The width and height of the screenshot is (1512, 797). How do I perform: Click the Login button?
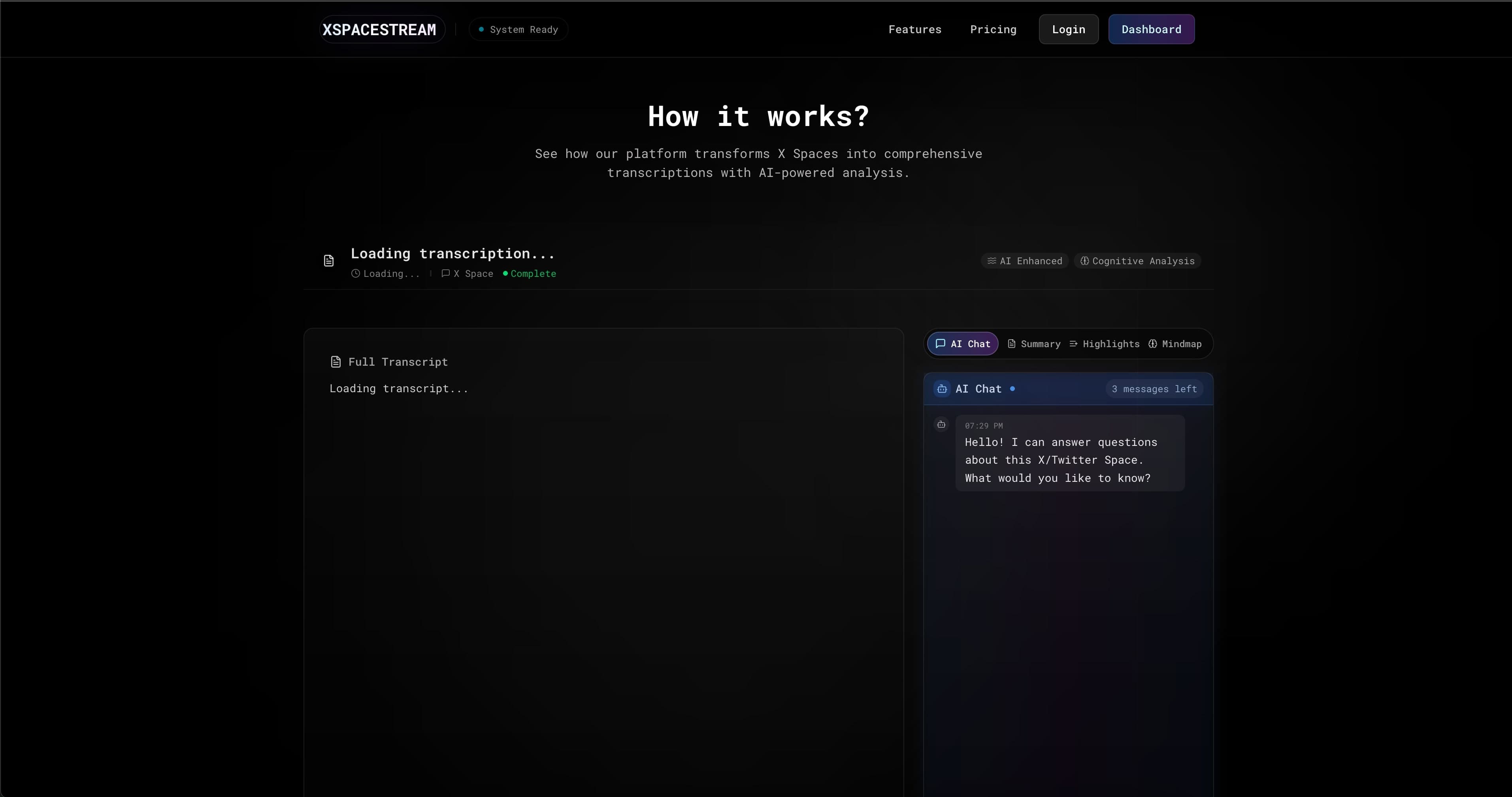[1068, 29]
